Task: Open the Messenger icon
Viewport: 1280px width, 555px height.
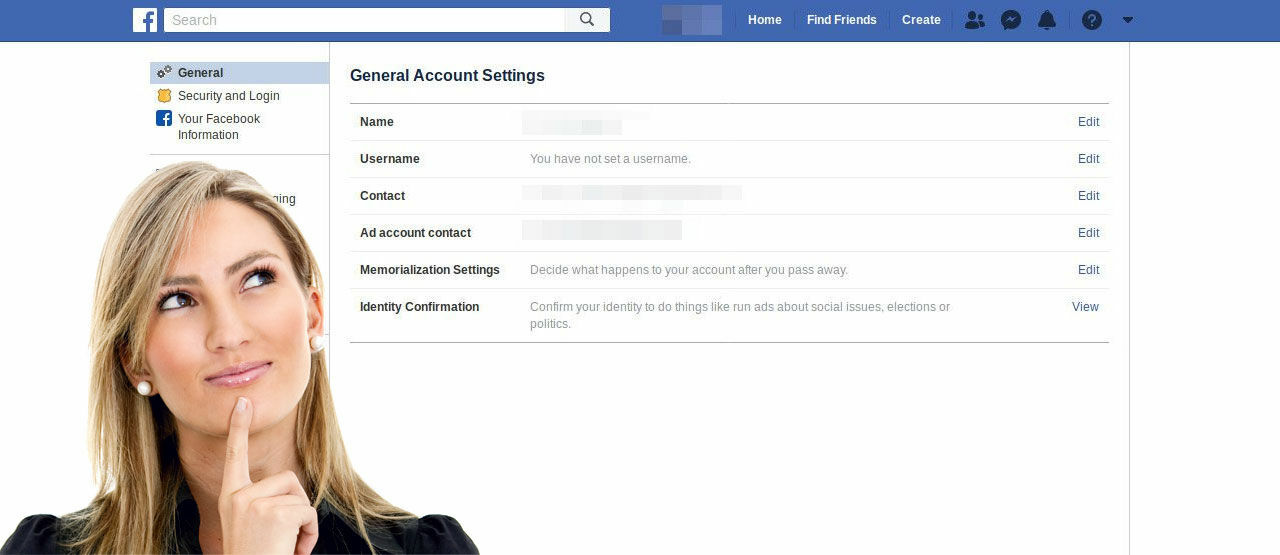Action: (1011, 20)
